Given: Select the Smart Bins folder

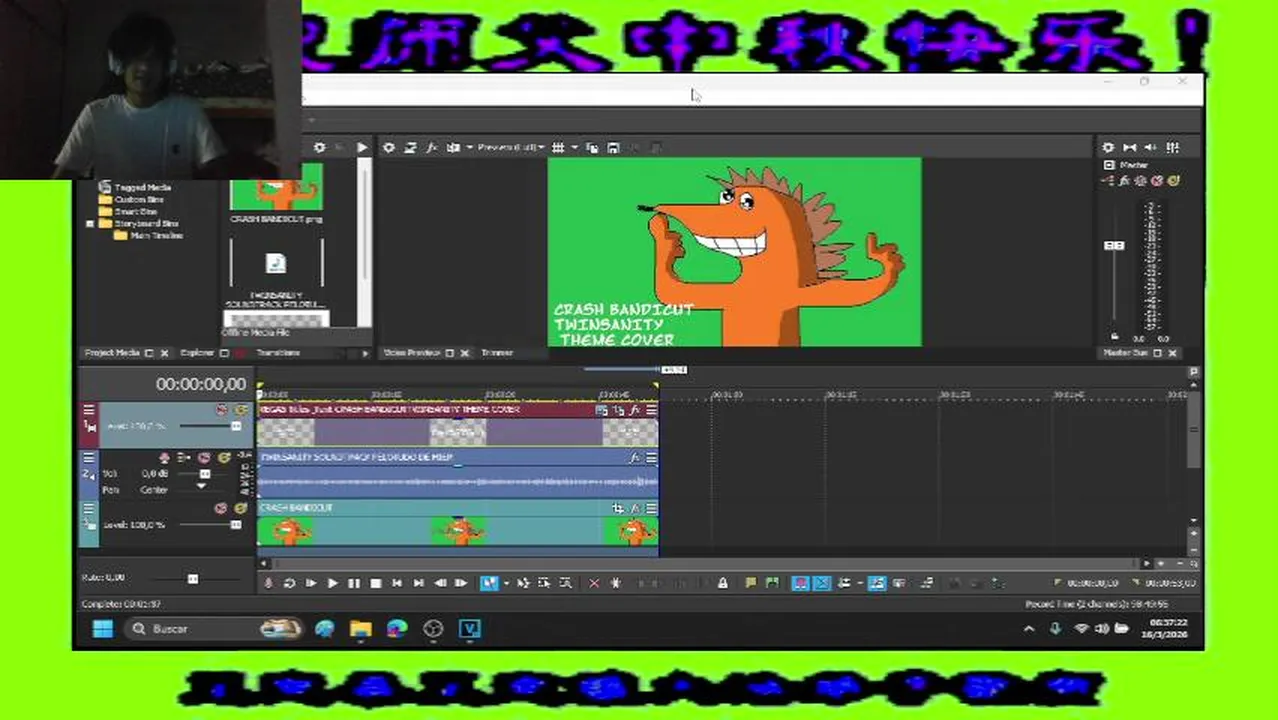Looking at the screenshot, I should 137,211.
